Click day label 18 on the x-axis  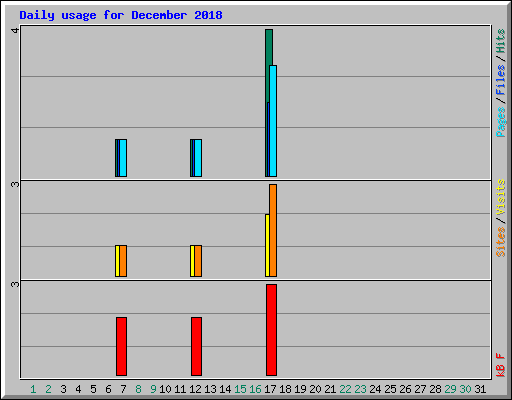tap(285, 389)
